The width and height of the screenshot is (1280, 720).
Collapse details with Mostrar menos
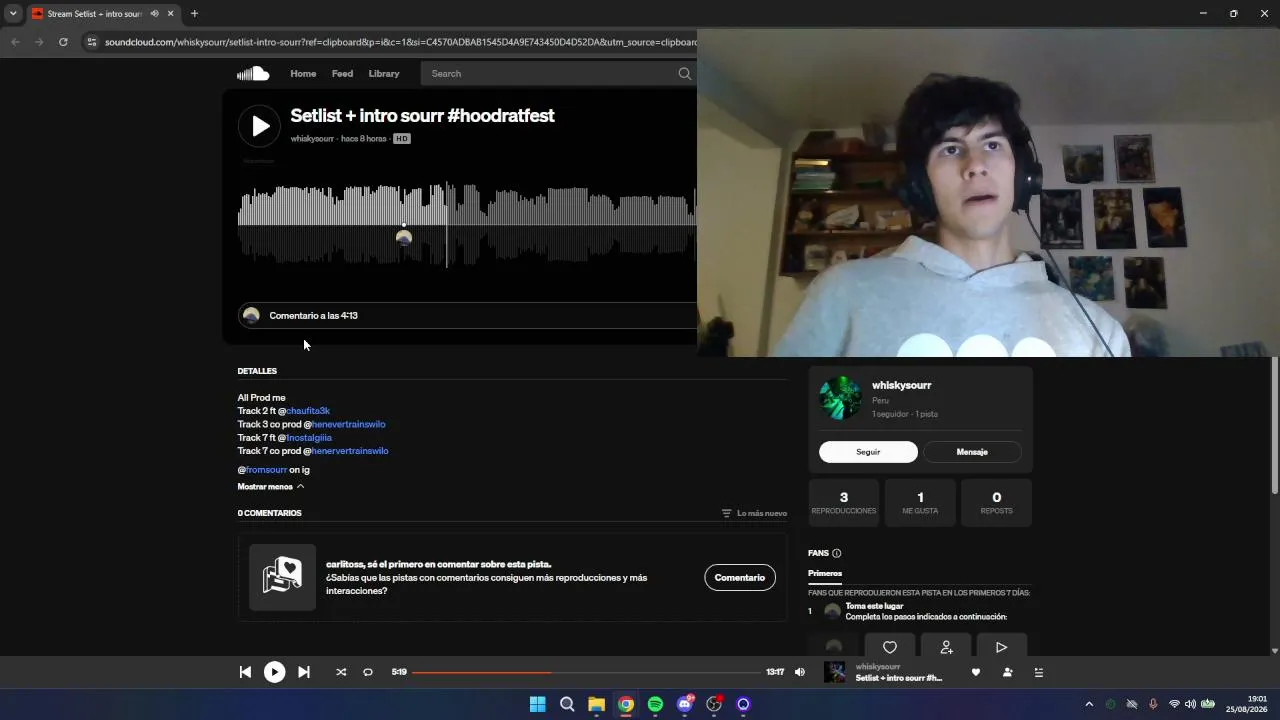(271, 487)
